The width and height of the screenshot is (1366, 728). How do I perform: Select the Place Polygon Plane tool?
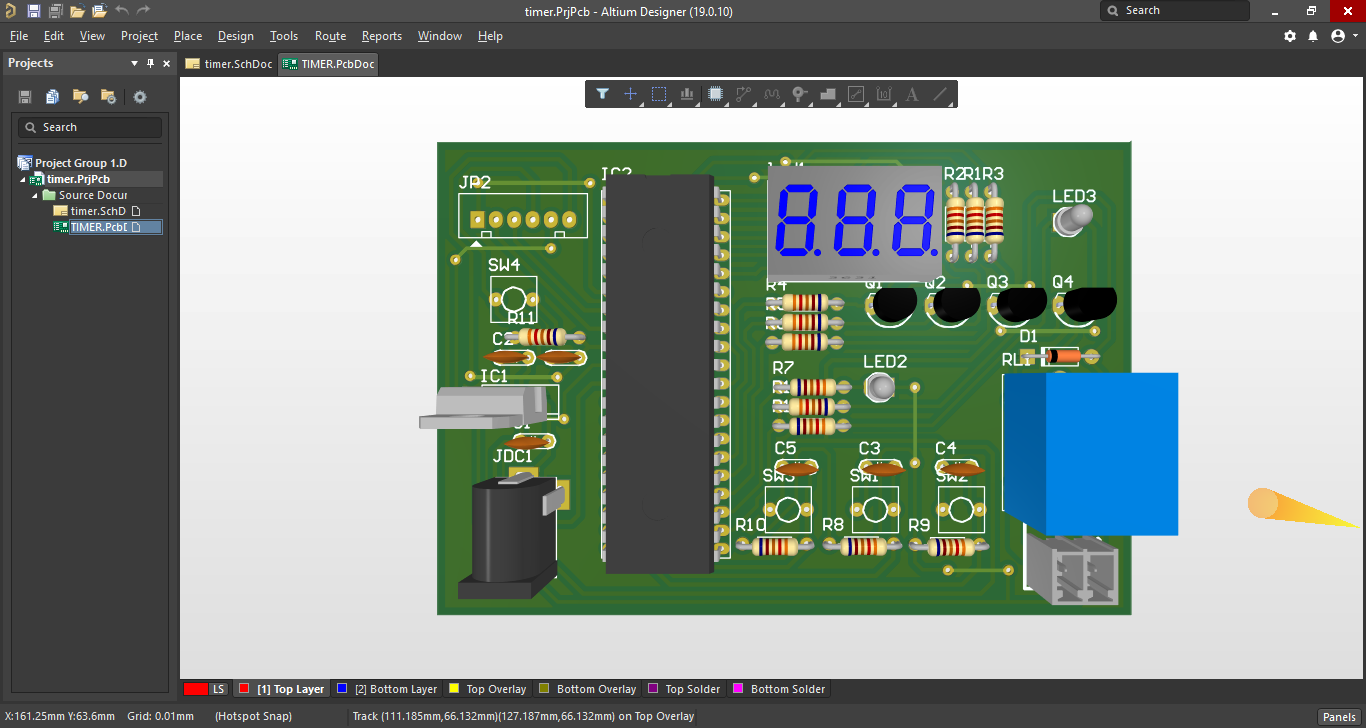(x=827, y=94)
